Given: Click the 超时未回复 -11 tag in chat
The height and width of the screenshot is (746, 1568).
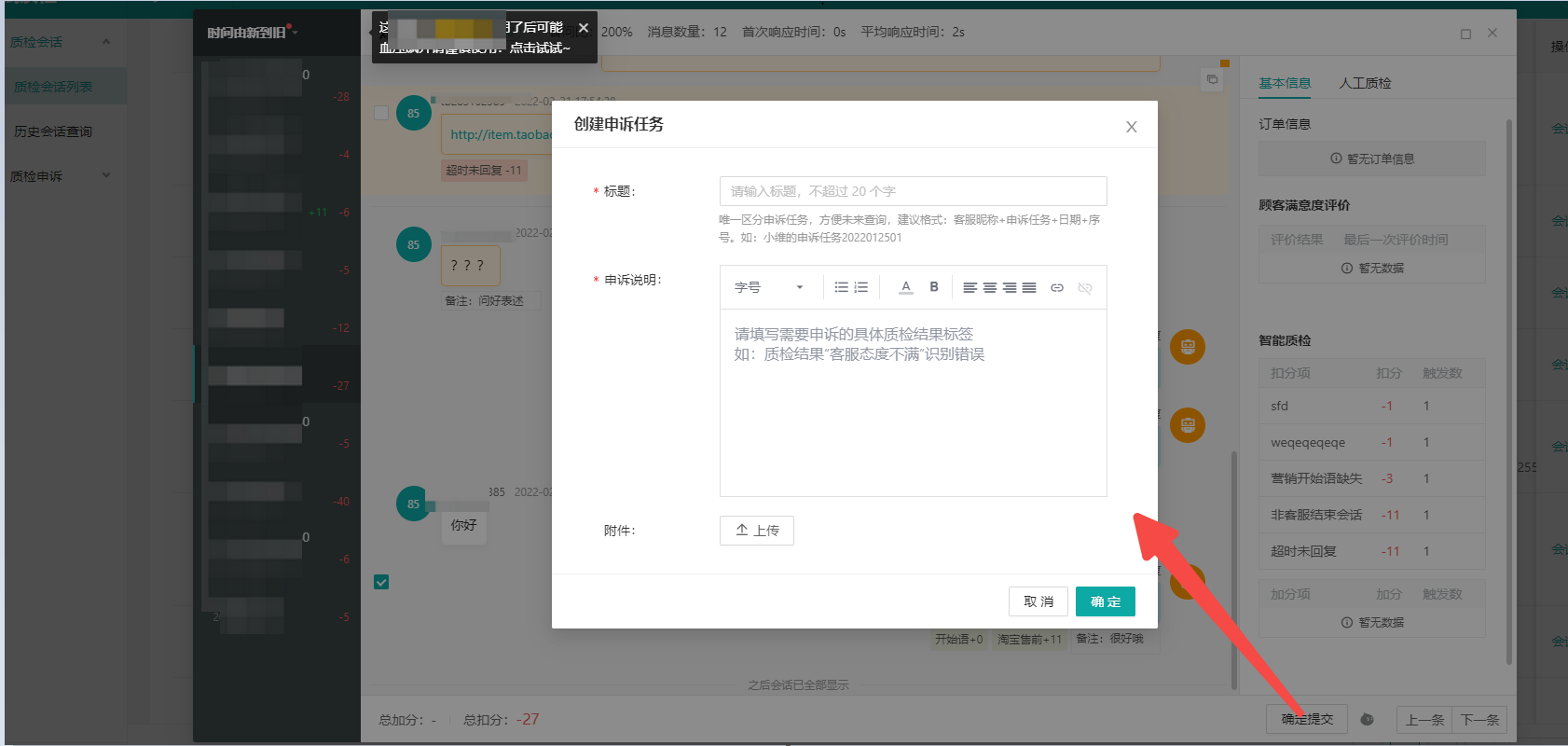Looking at the screenshot, I should [484, 171].
